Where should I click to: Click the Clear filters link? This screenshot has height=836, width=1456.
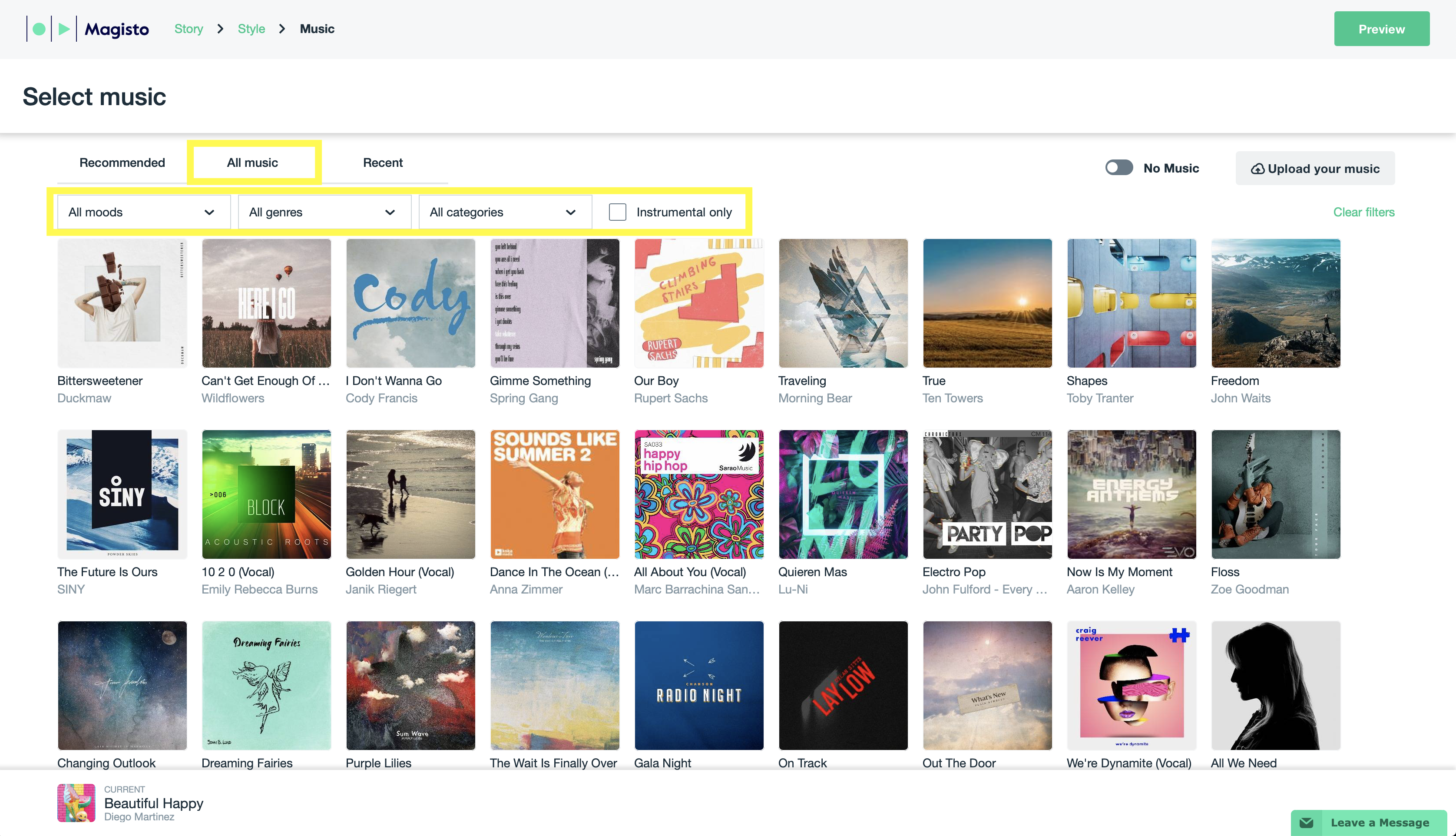(x=1363, y=212)
